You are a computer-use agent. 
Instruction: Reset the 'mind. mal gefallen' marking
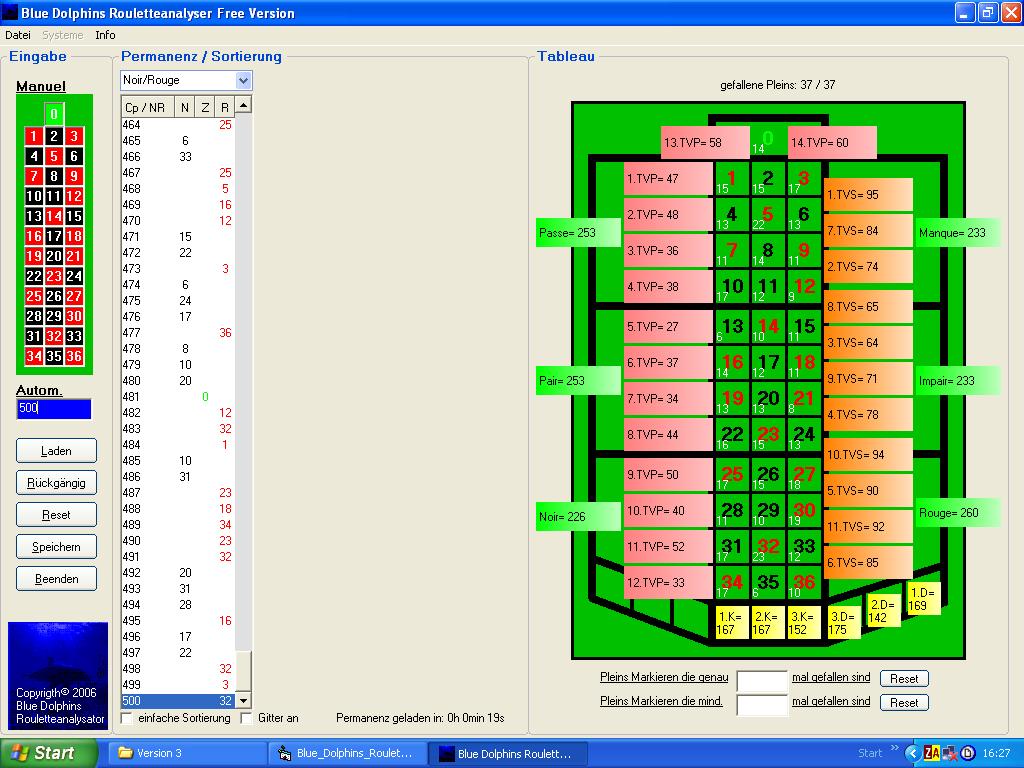point(904,703)
